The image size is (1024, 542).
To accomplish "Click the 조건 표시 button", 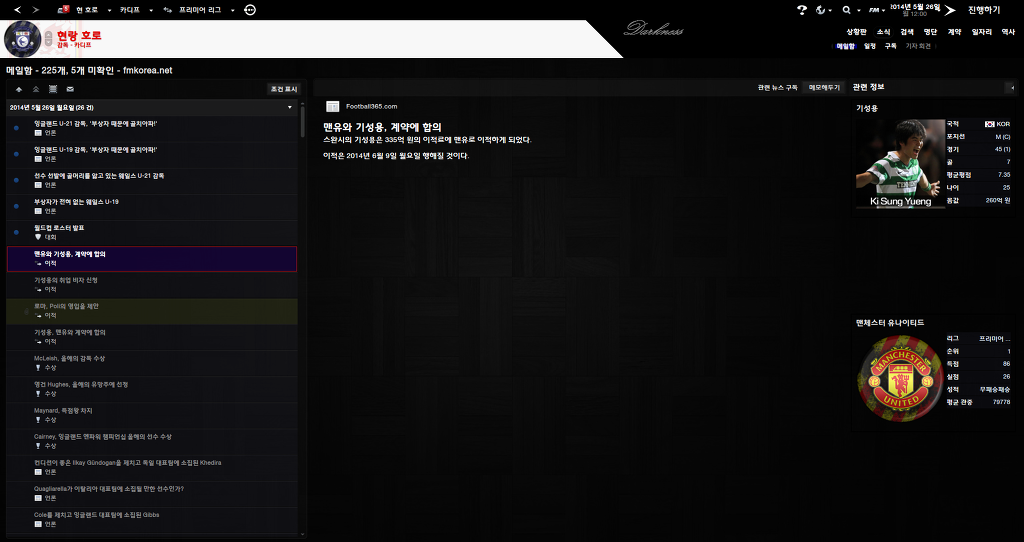I will [x=283, y=89].
